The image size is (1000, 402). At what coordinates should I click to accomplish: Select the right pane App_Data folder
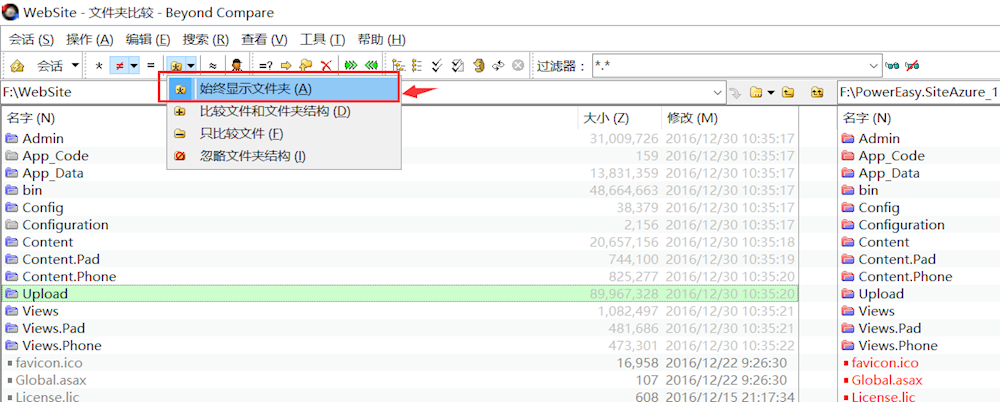[889, 173]
